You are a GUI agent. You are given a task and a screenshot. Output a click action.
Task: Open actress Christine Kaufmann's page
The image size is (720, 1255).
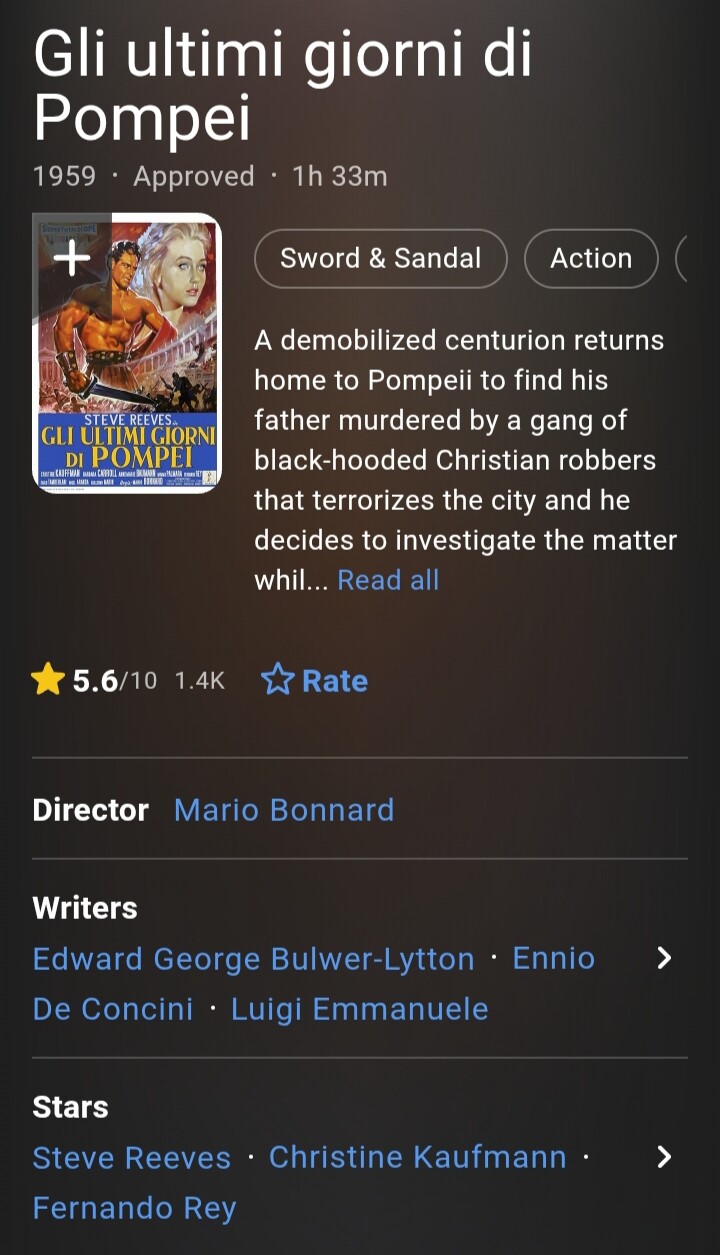click(417, 1158)
